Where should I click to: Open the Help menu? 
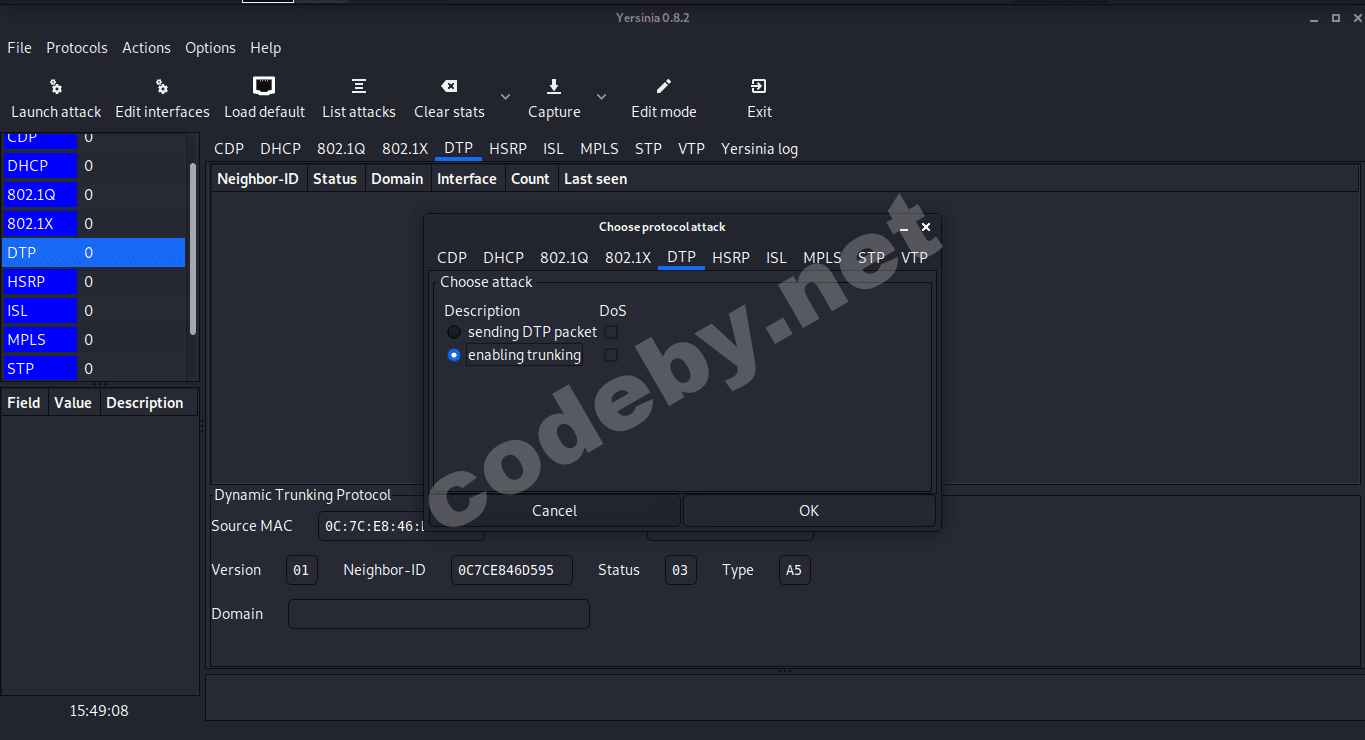point(265,48)
